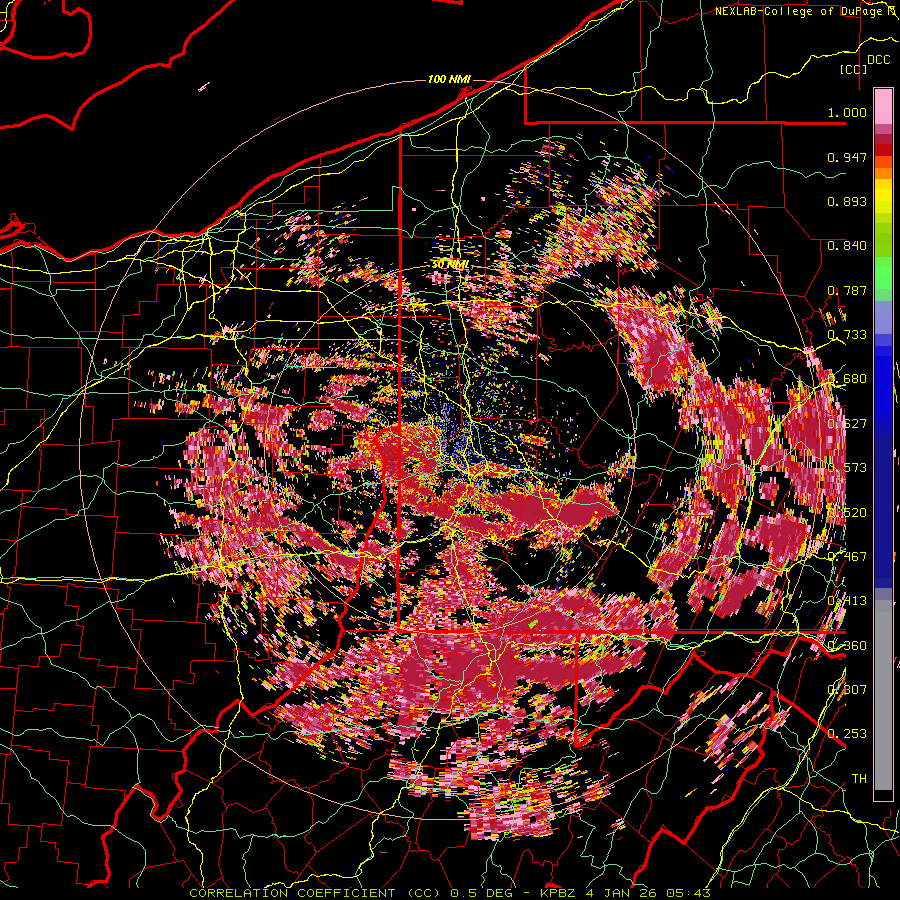The height and width of the screenshot is (900, 900).
Task: Select the 0.253 color scale value
Action: pos(847,734)
